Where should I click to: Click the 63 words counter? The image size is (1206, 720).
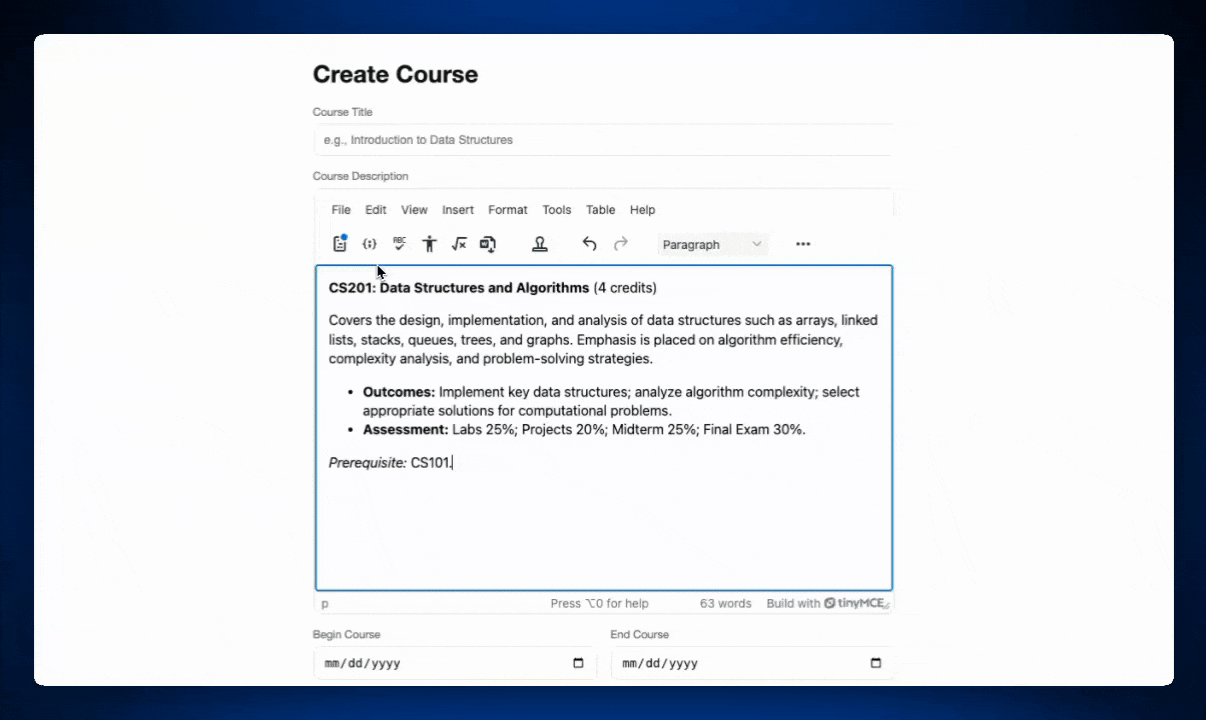[x=725, y=603]
